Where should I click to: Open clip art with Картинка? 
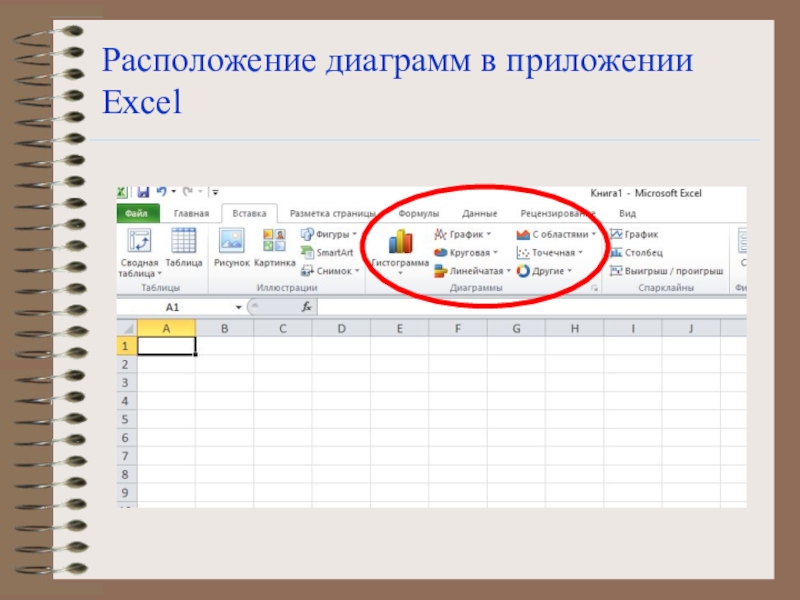274,247
